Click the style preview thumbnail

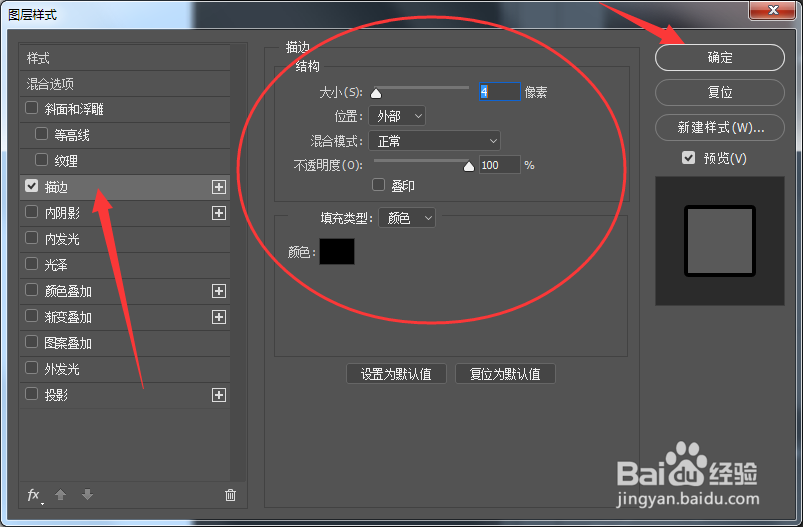(720, 241)
